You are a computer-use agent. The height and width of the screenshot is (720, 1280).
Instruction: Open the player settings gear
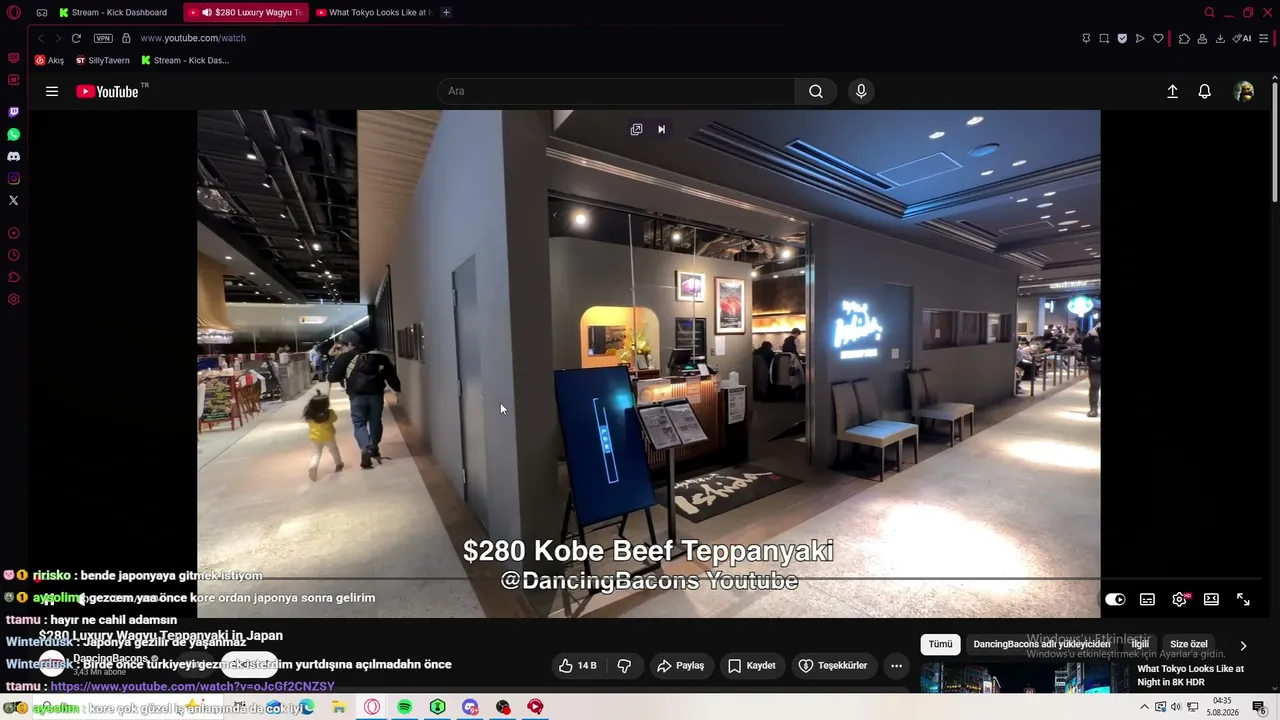point(1179,599)
